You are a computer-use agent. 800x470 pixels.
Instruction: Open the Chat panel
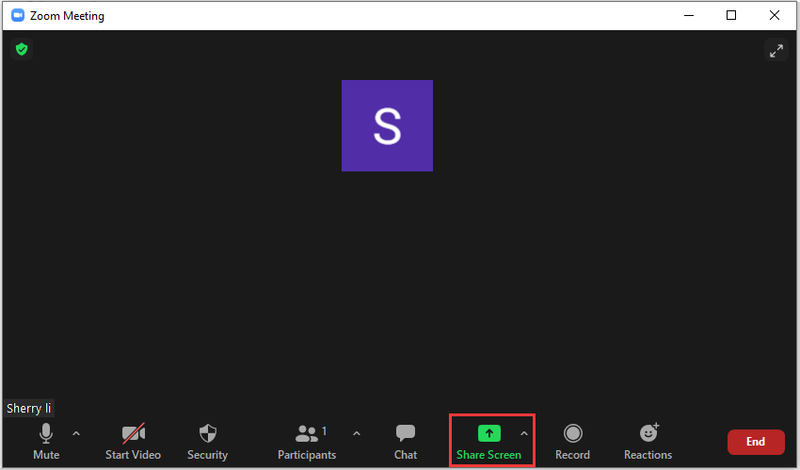click(406, 441)
